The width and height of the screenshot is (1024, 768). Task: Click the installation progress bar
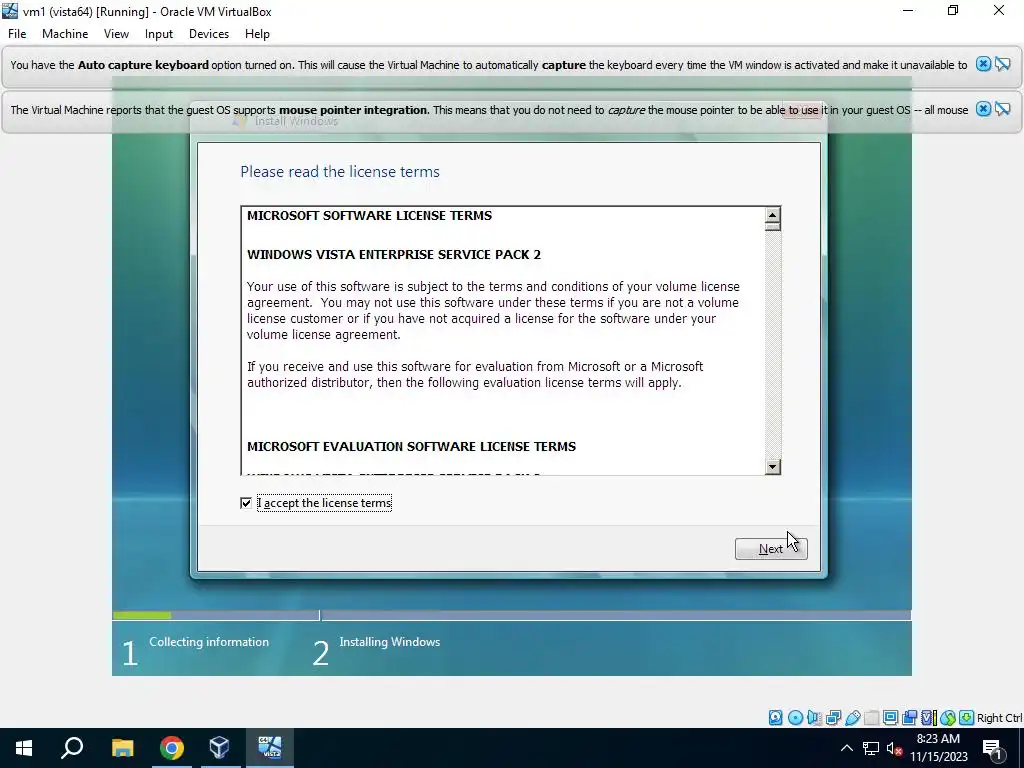coord(511,615)
